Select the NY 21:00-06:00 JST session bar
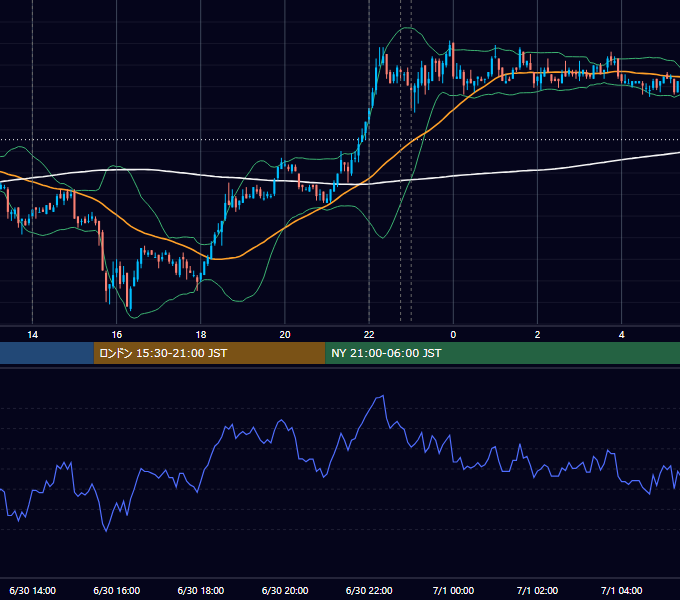The height and width of the screenshot is (600, 680). 502,353
